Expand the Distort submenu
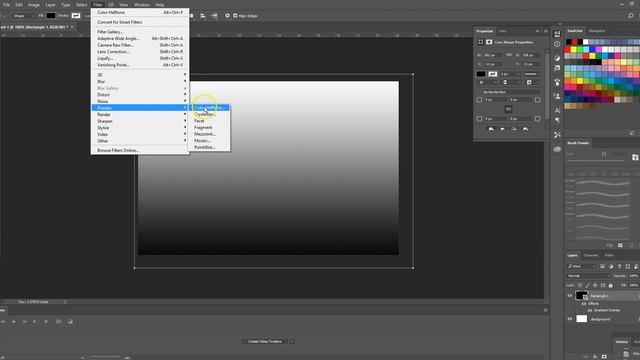This screenshot has width=640, height=360. click(139, 95)
